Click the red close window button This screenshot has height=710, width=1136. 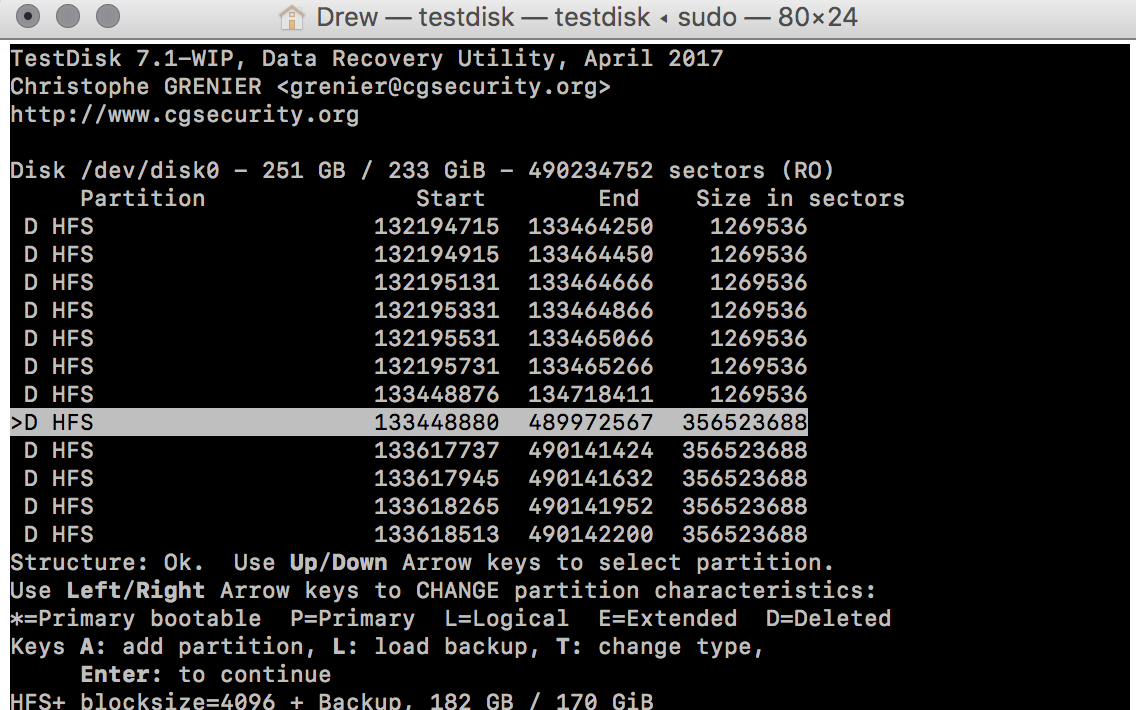pos(28,16)
